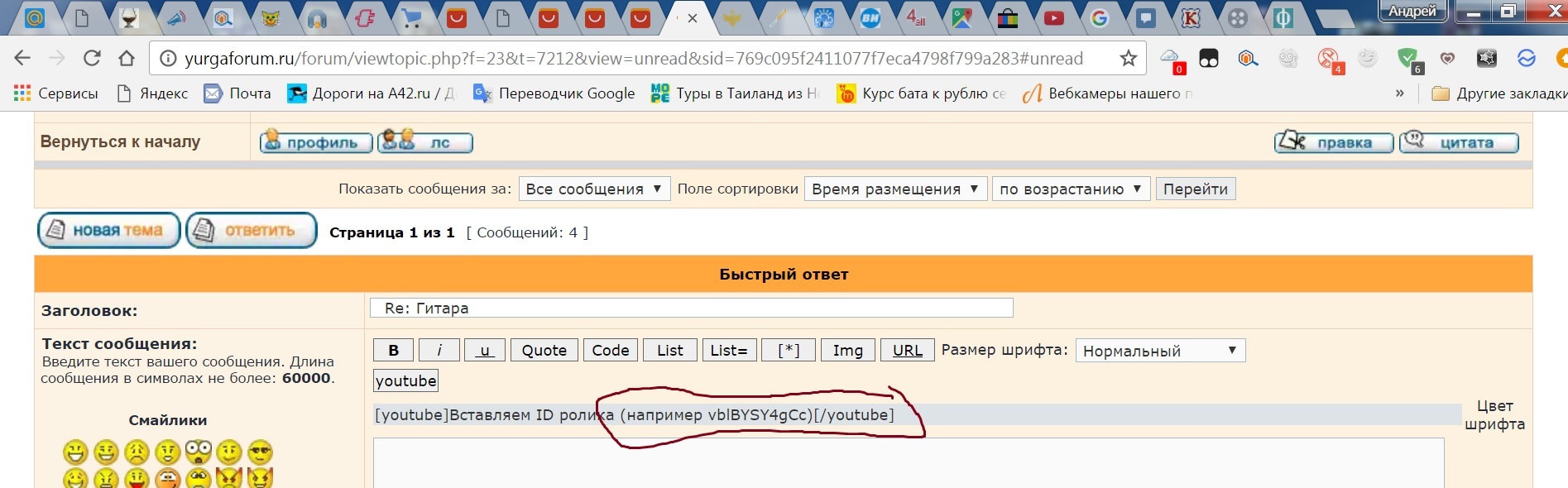Click the Заголовок subject input field
The image size is (1568, 488).
point(691,309)
